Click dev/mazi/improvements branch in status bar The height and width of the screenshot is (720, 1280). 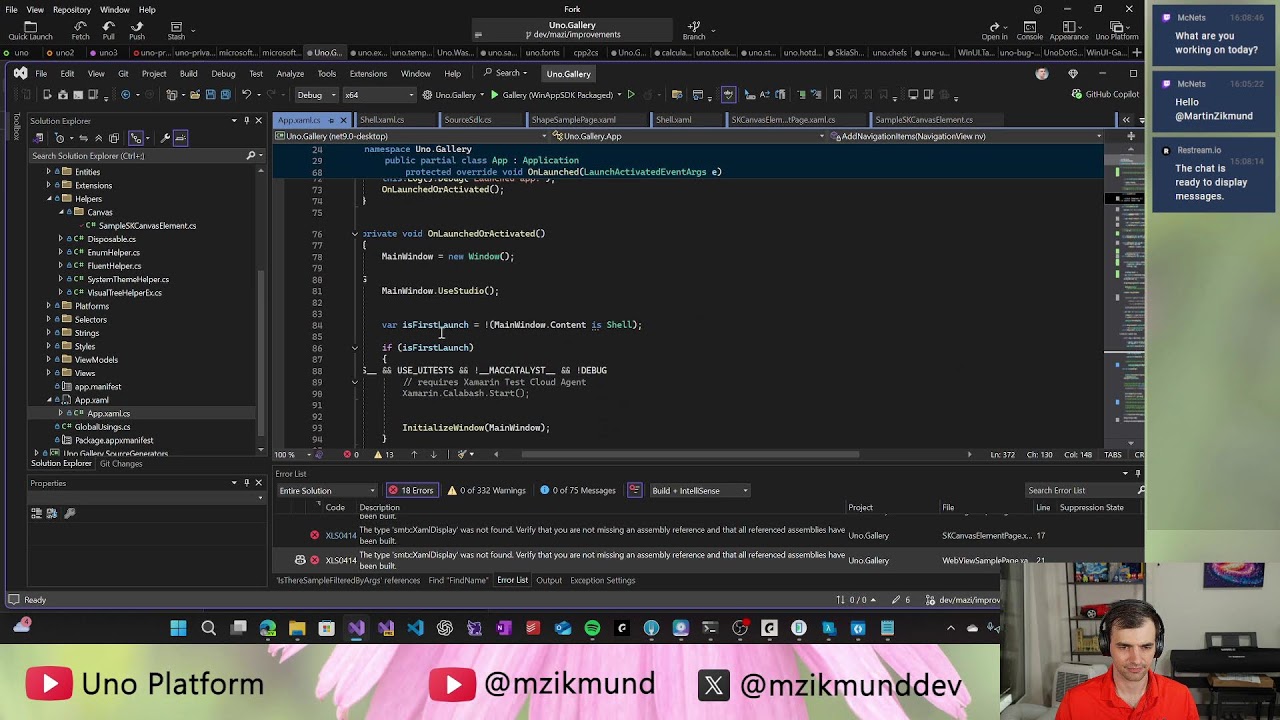pos(963,600)
